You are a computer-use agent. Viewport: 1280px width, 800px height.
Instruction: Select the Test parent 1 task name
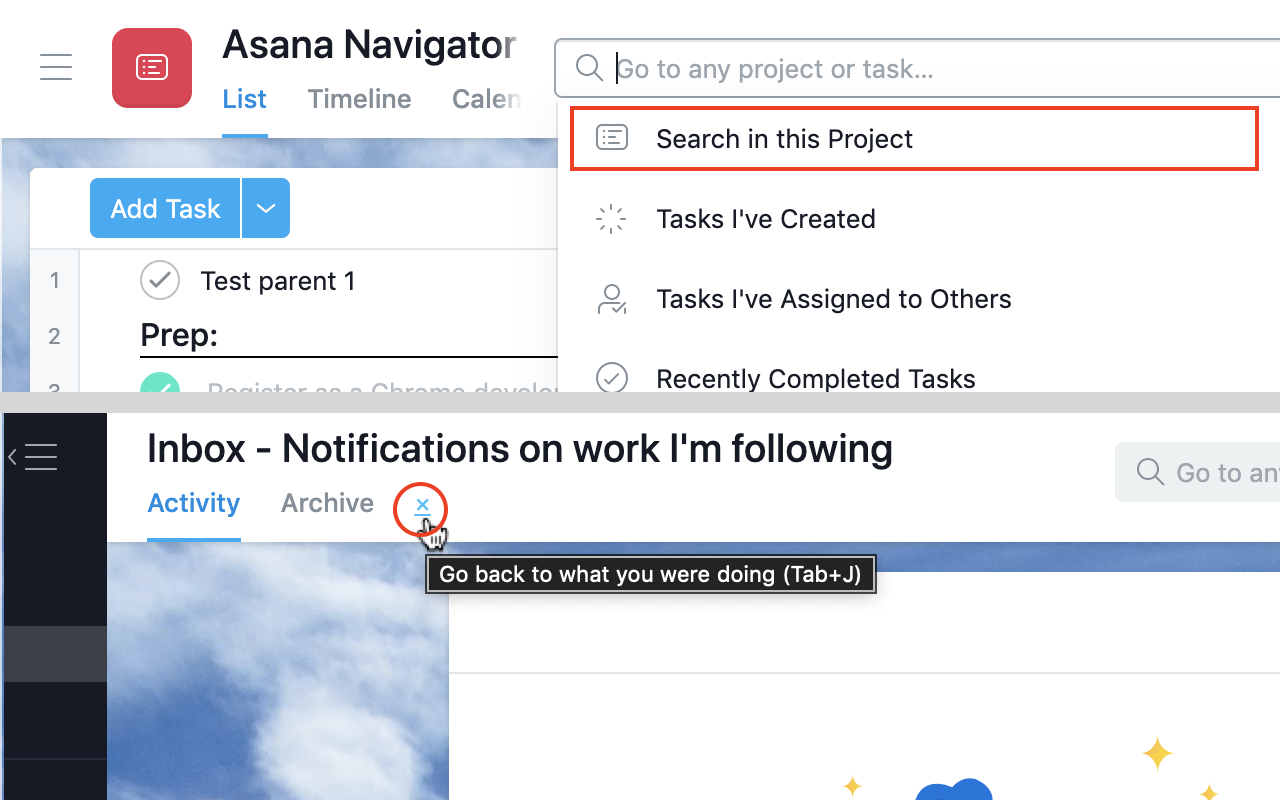click(278, 281)
